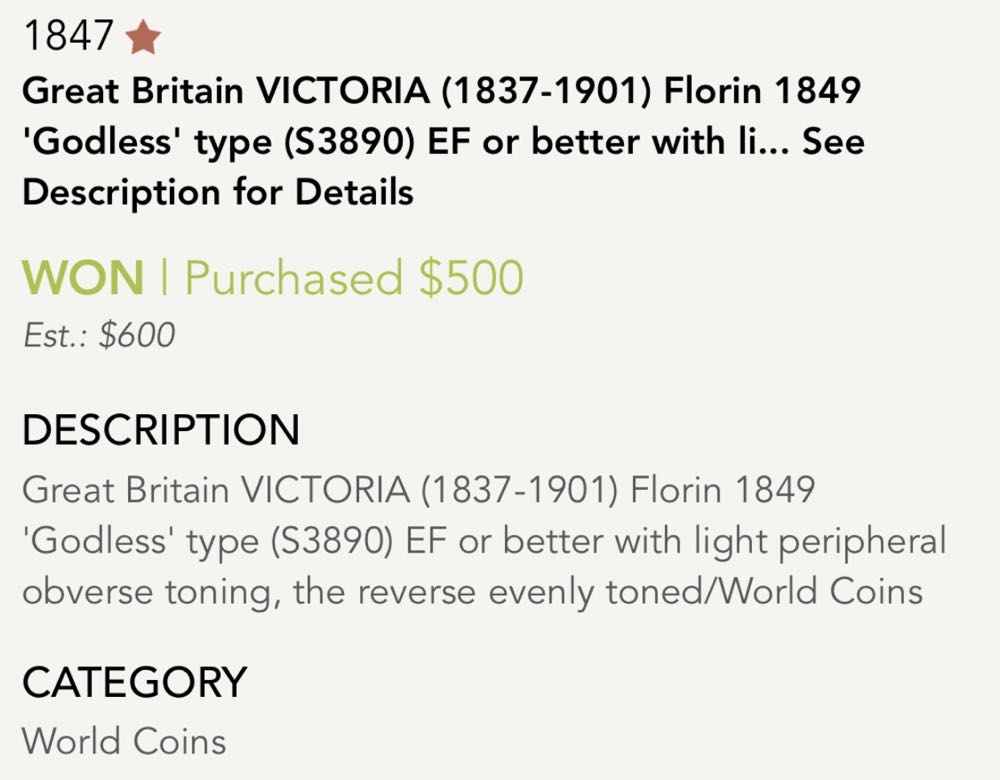Click the italic 'Est.: $600' estimate
This screenshot has width=1000, height=780.
(x=98, y=335)
